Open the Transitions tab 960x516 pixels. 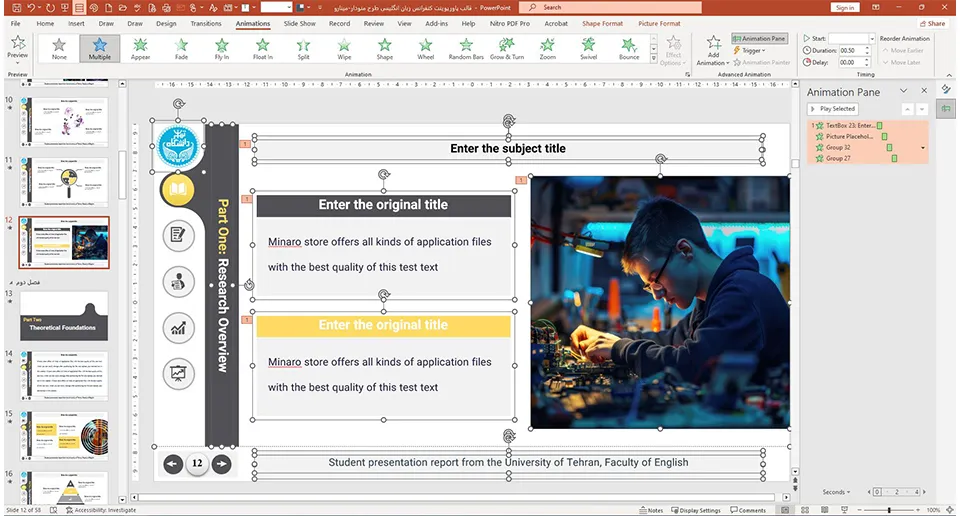click(x=206, y=24)
